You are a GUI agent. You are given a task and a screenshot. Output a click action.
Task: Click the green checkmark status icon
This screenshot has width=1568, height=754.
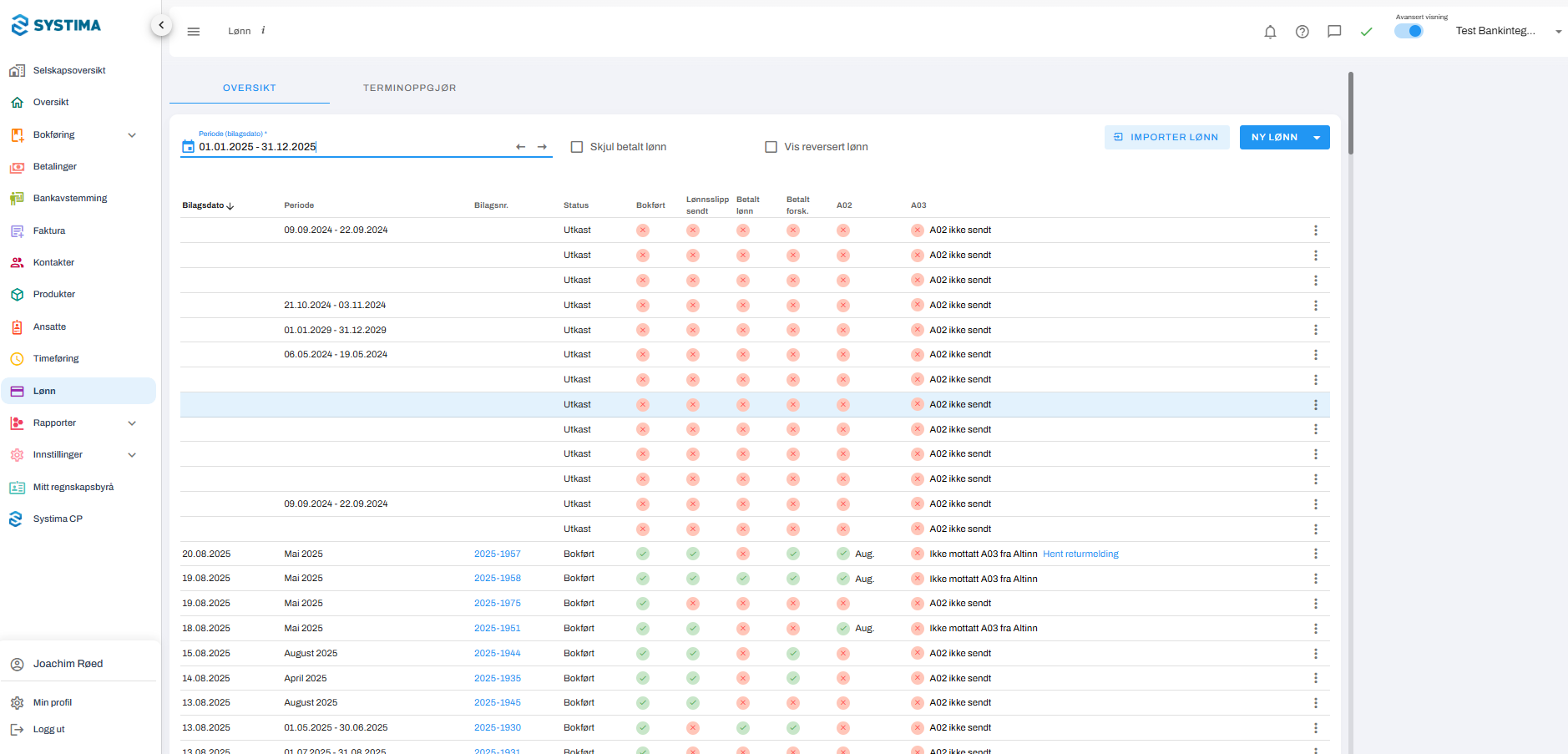click(x=1366, y=32)
